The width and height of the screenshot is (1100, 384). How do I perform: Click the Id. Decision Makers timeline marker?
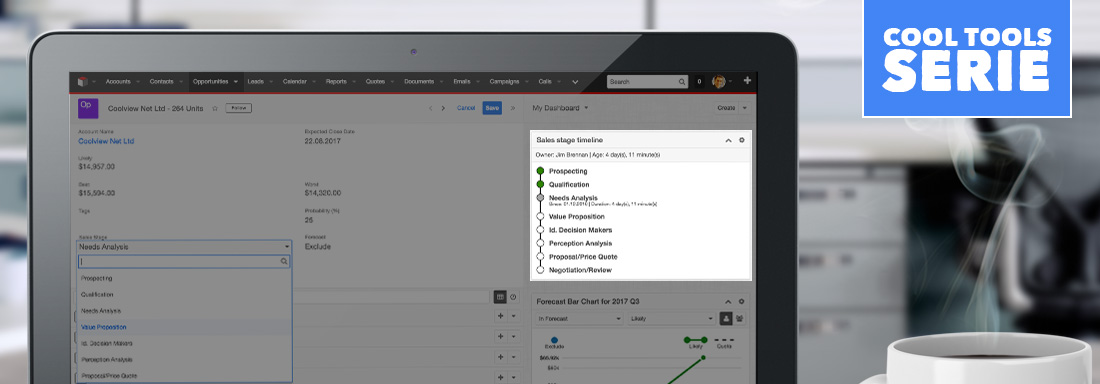pyautogui.click(x=540, y=230)
